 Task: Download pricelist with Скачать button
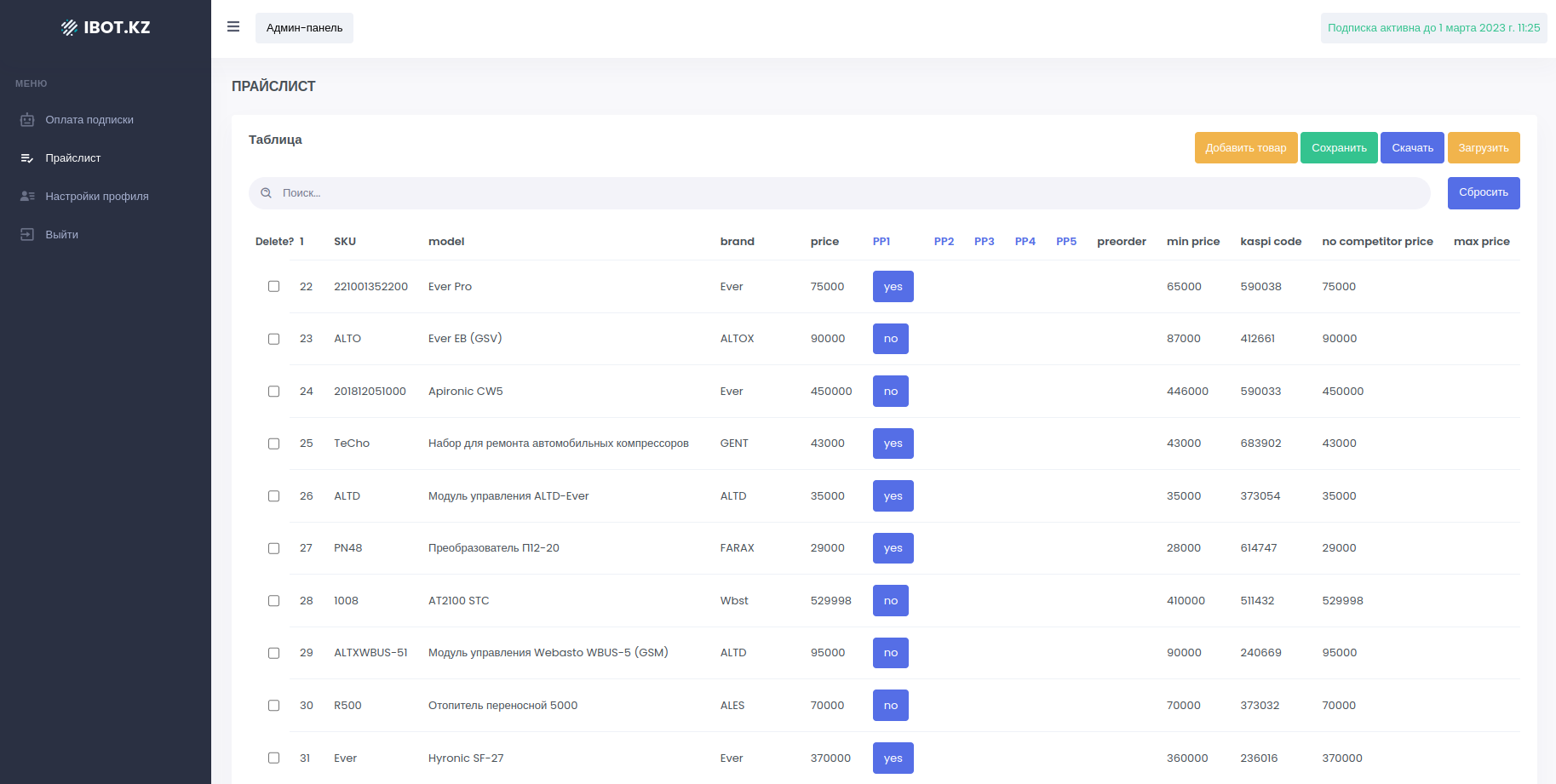pos(1411,148)
